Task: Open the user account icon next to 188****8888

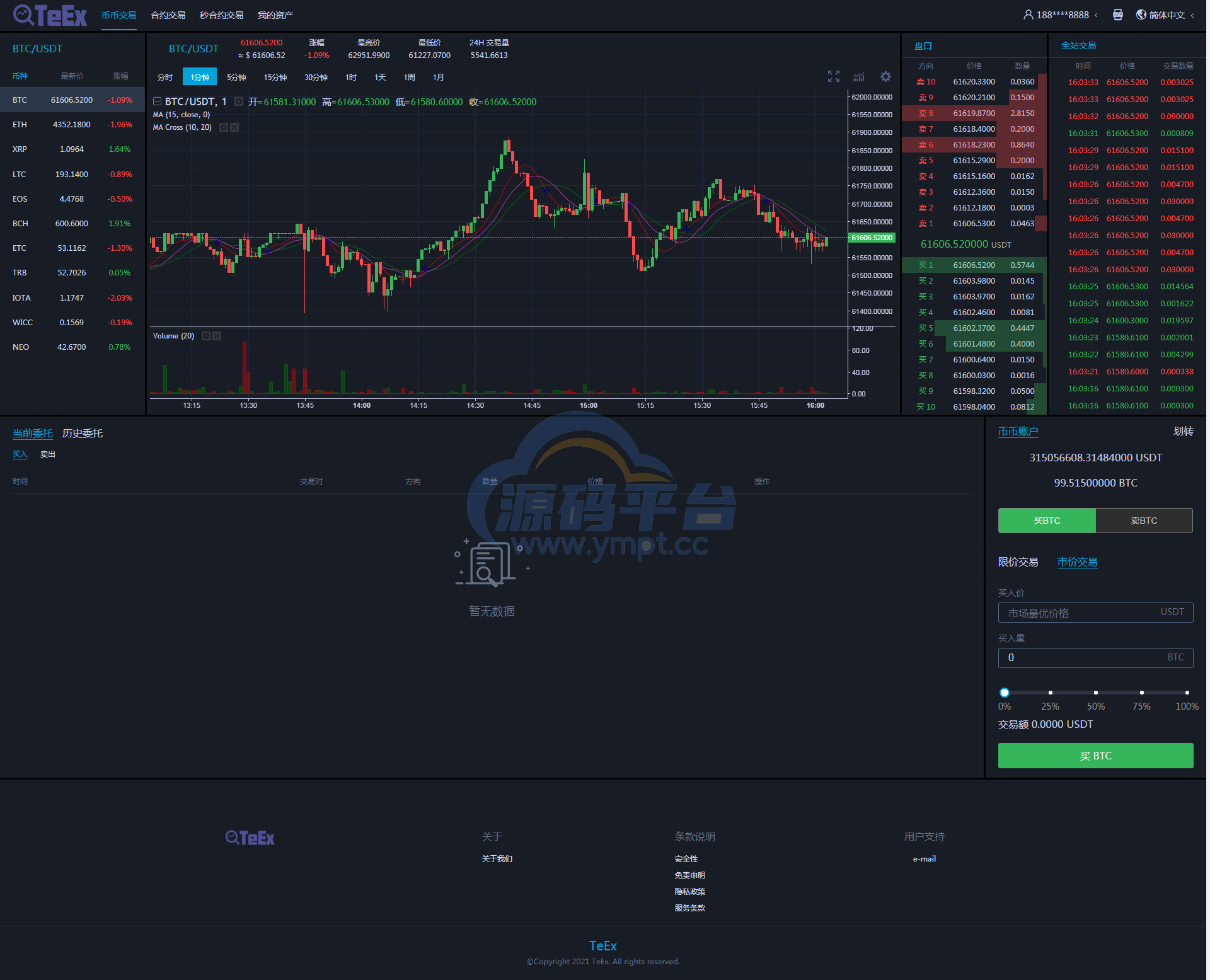Action: click(x=1028, y=14)
